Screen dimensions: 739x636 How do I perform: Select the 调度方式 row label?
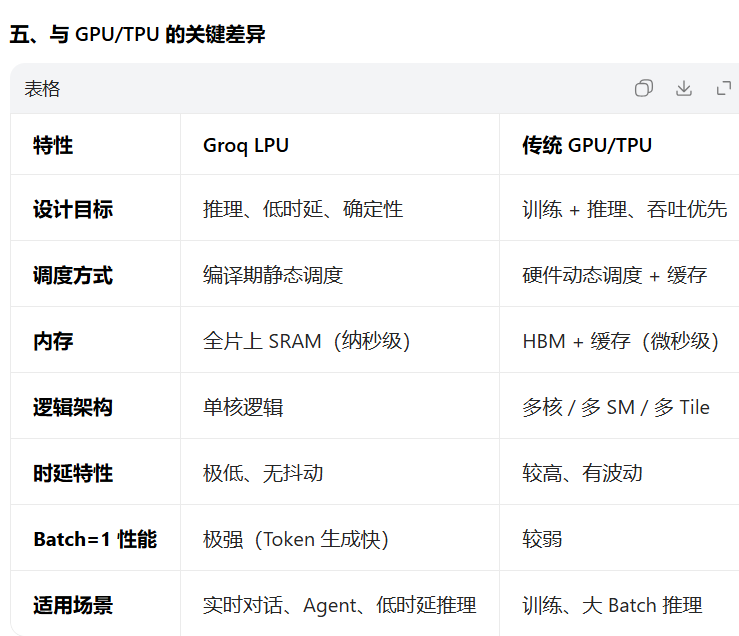click(73, 275)
